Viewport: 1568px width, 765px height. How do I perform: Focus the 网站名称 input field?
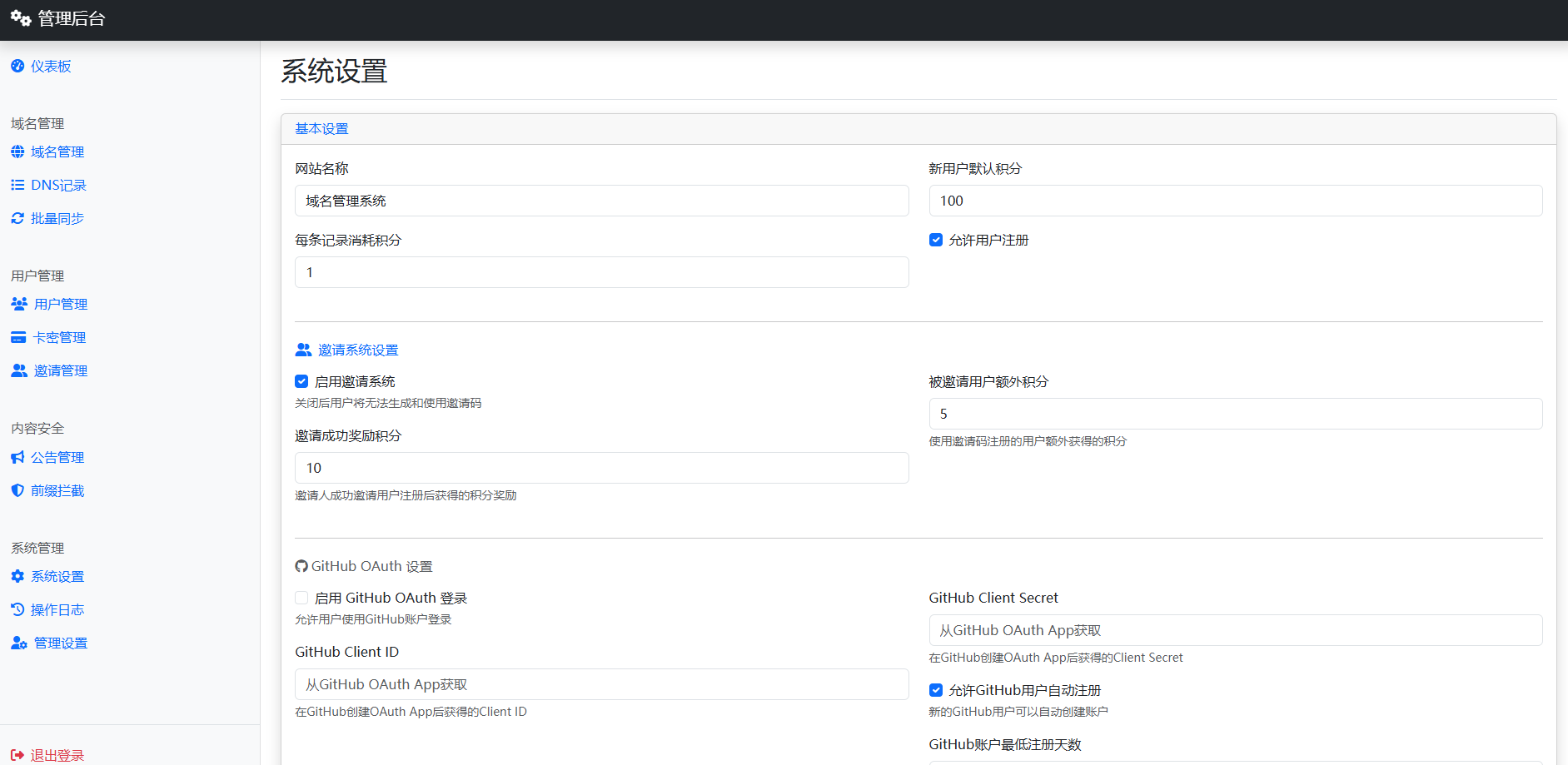point(601,201)
